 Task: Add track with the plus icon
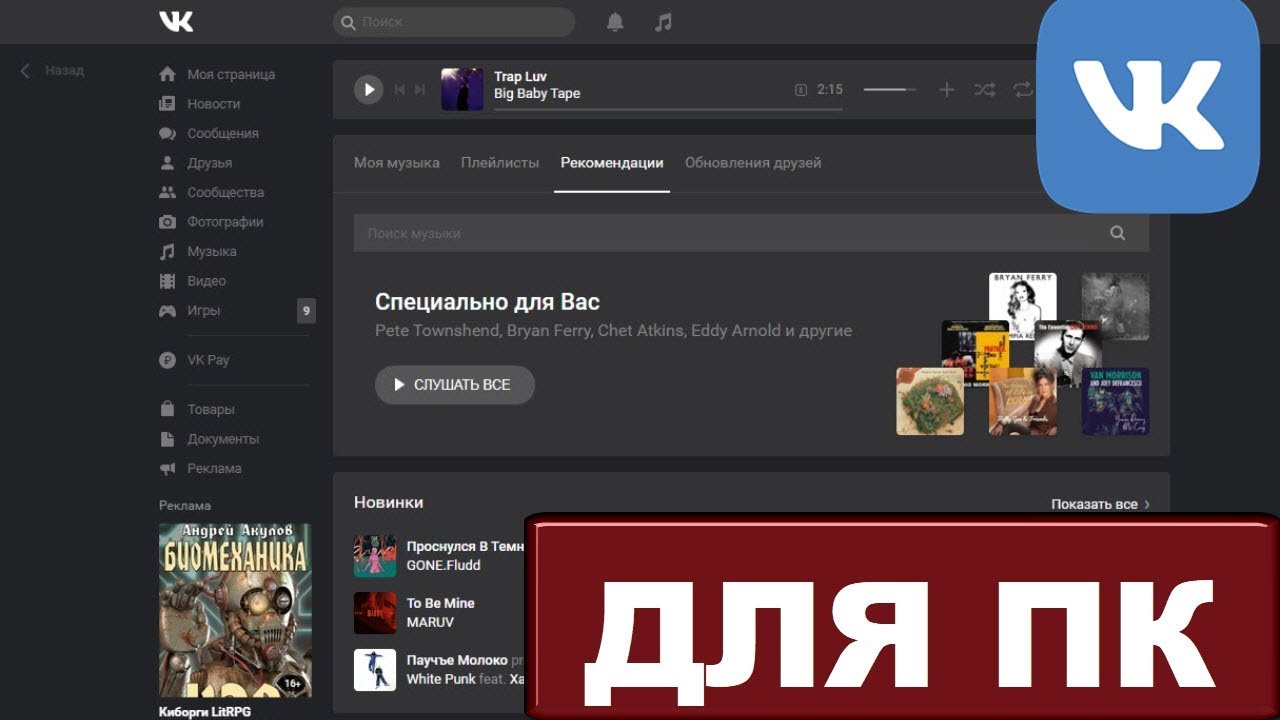[x=947, y=90]
